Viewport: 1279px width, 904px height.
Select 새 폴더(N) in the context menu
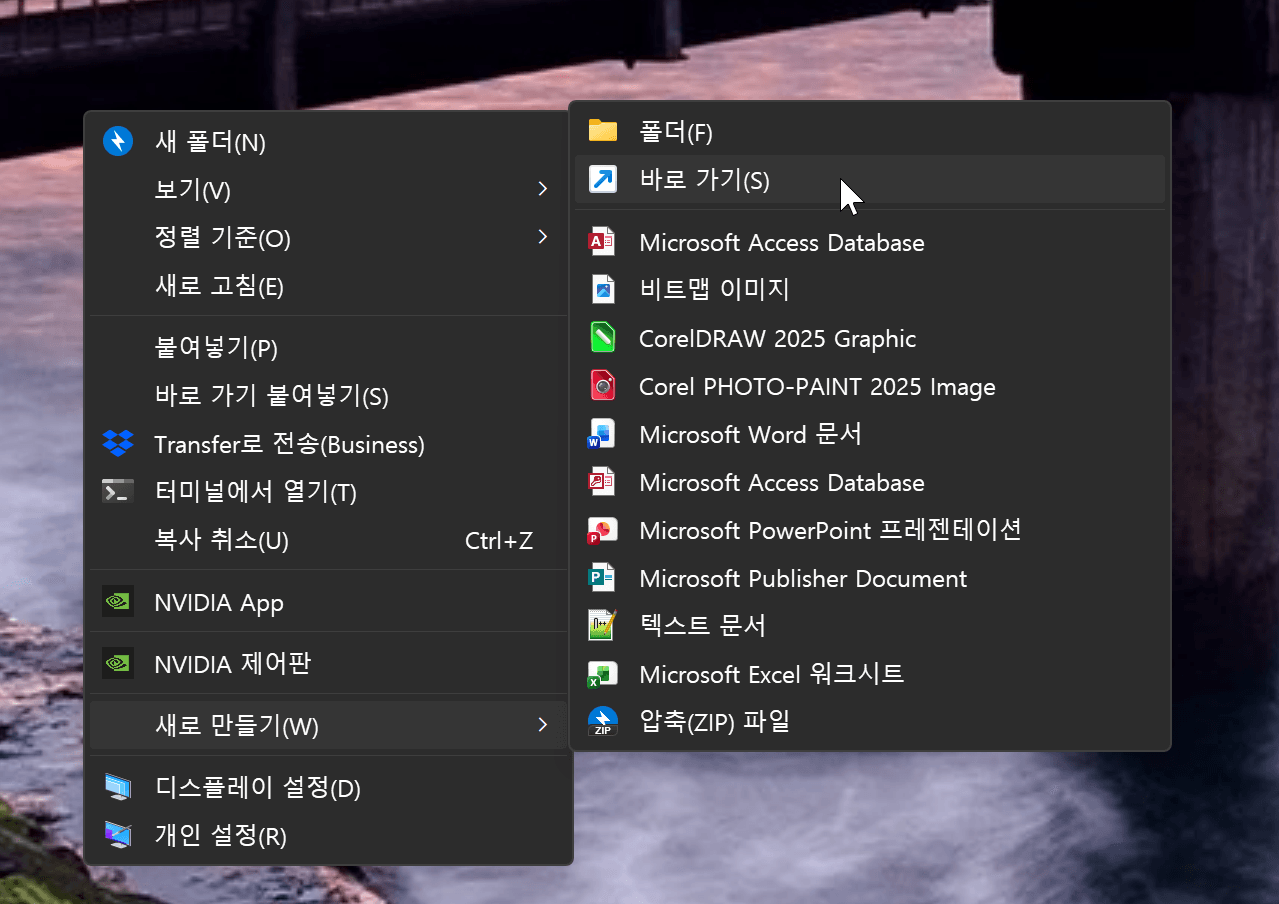tap(329, 141)
